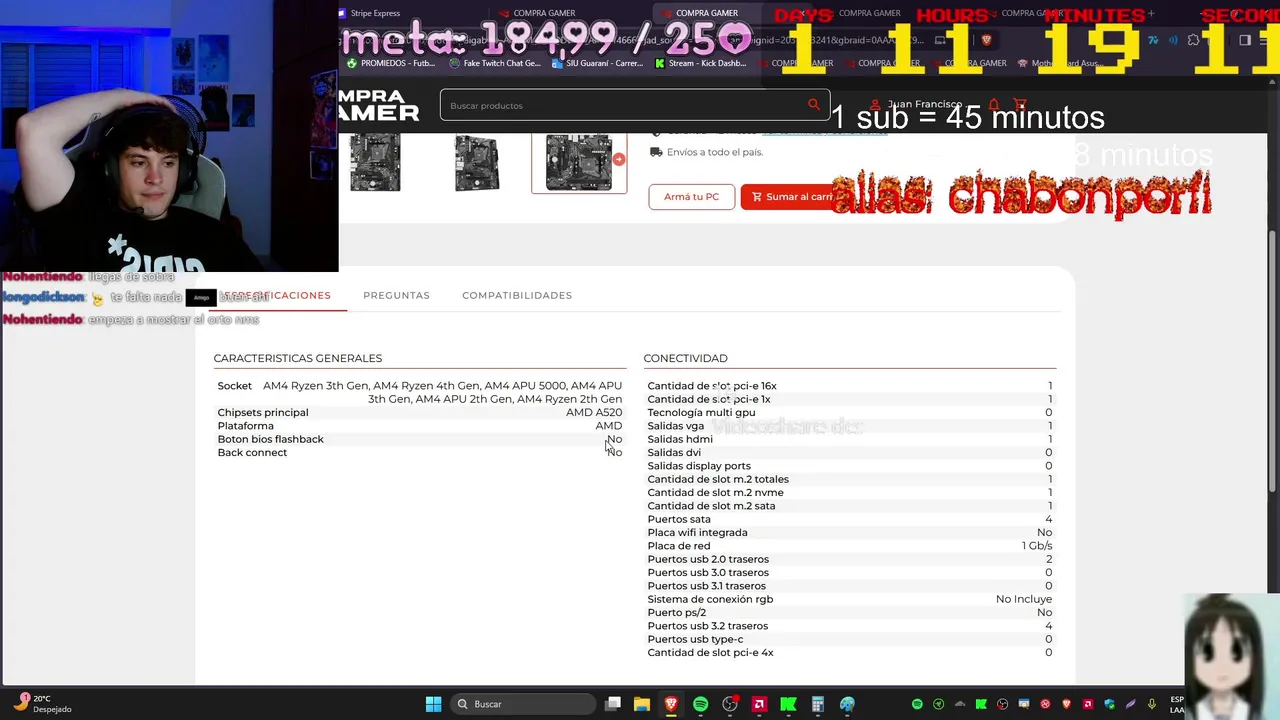This screenshot has height=720, width=1280.
Task: Open the Stream - Kick Dashboard bookmark
Action: (x=701, y=63)
